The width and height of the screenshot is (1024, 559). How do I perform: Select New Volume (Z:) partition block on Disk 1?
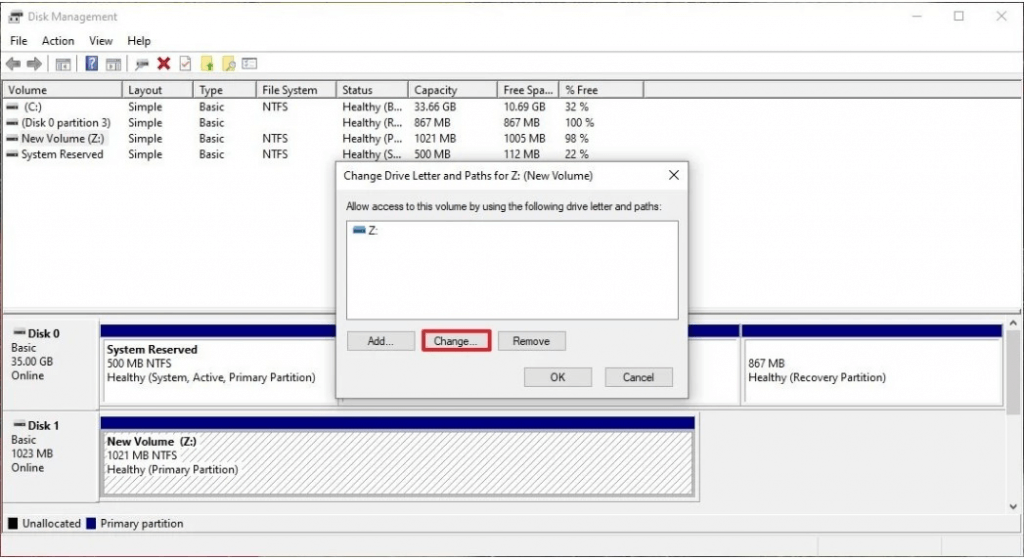pyautogui.click(x=397, y=456)
